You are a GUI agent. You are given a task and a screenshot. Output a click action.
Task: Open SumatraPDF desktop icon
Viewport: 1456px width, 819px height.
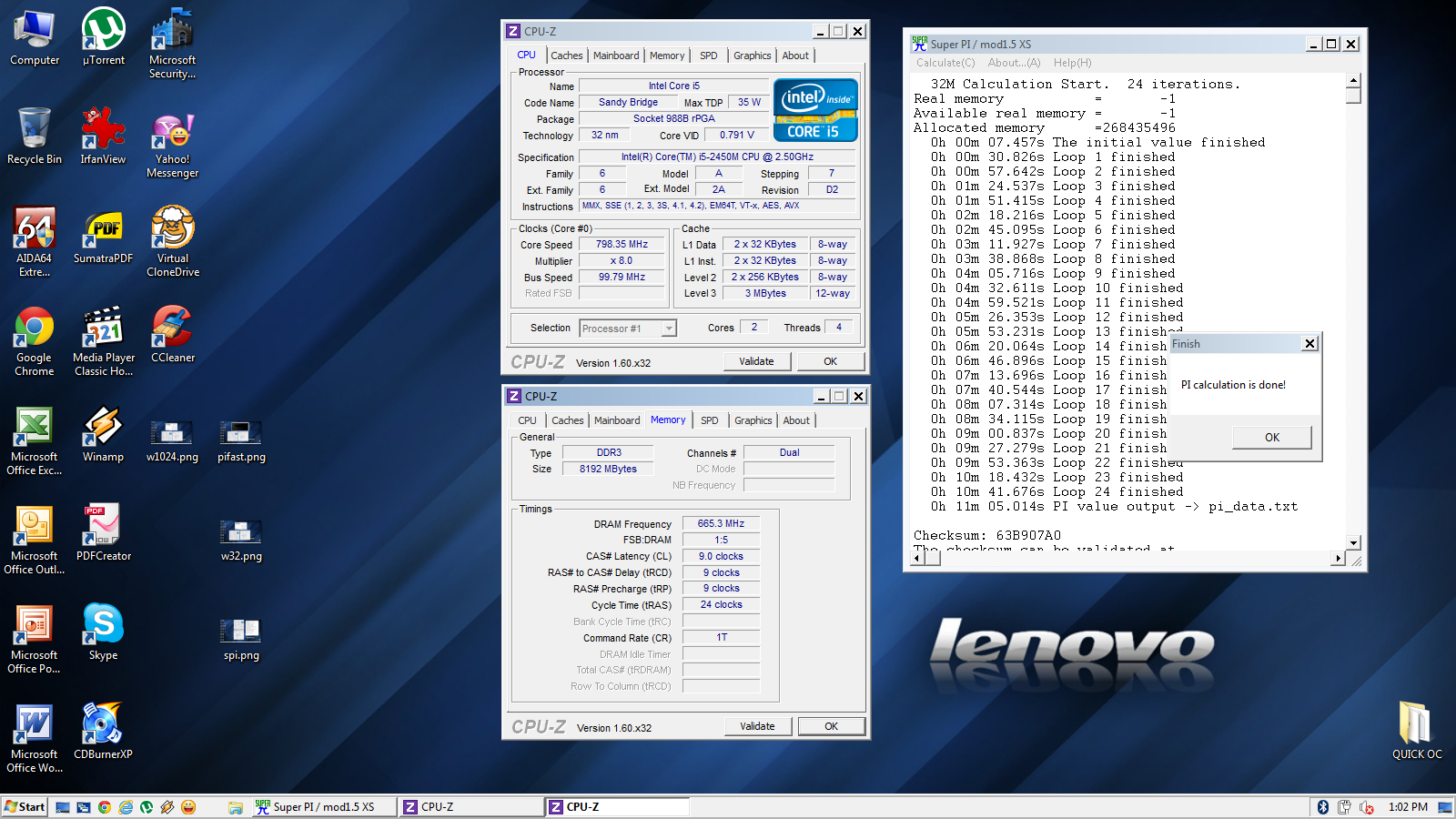point(103,236)
